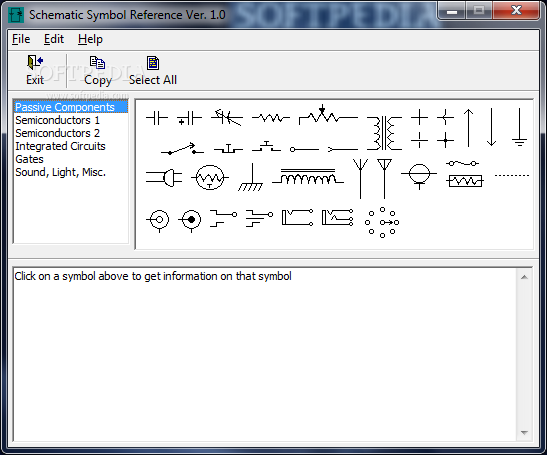Select Gates category in the list
Screen dimensions: 547x455
[71, 159]
